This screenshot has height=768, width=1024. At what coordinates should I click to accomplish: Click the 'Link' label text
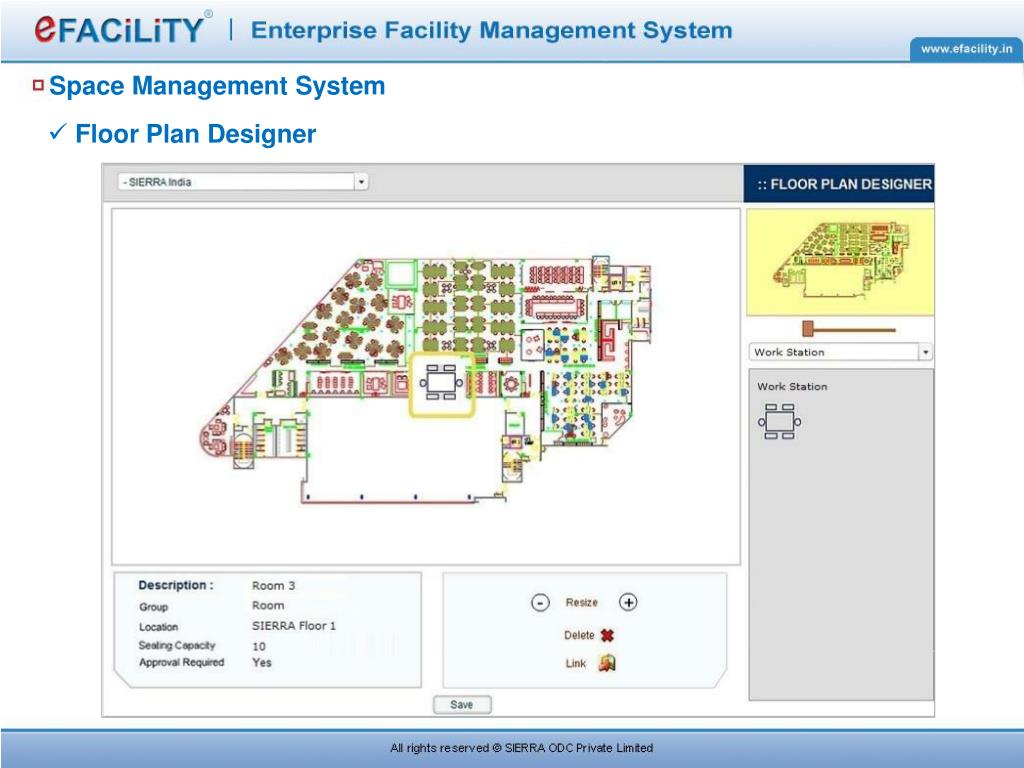[575, 664]
